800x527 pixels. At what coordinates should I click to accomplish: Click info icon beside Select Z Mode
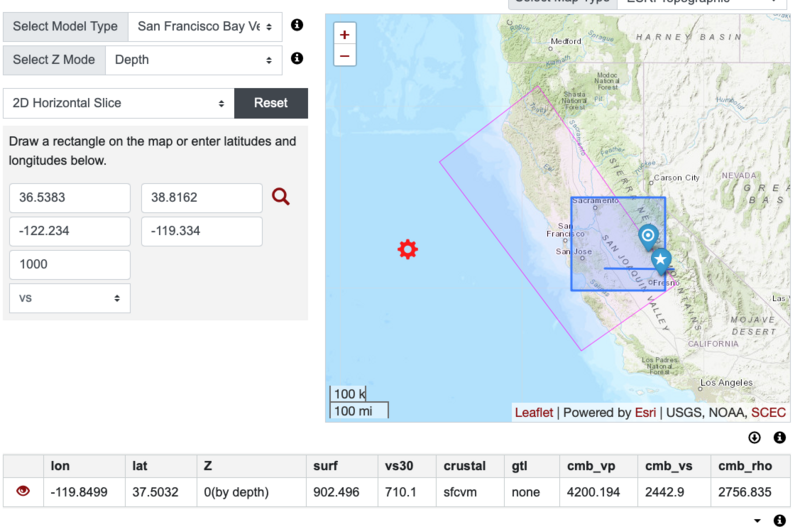click(297, 58)
